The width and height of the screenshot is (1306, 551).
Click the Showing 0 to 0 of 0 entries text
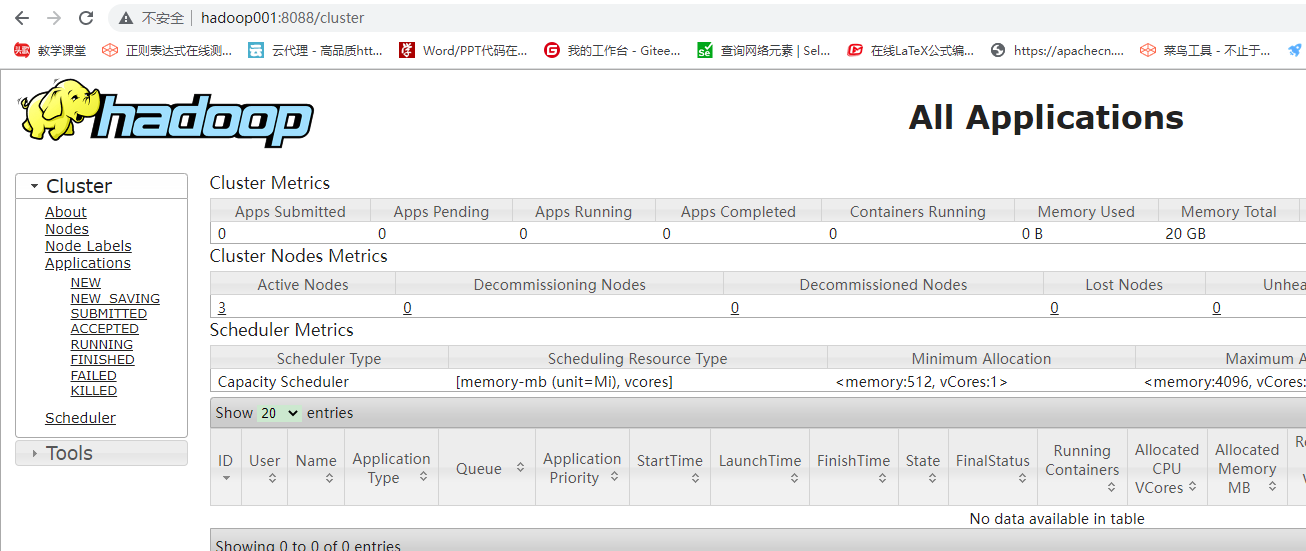309,545
